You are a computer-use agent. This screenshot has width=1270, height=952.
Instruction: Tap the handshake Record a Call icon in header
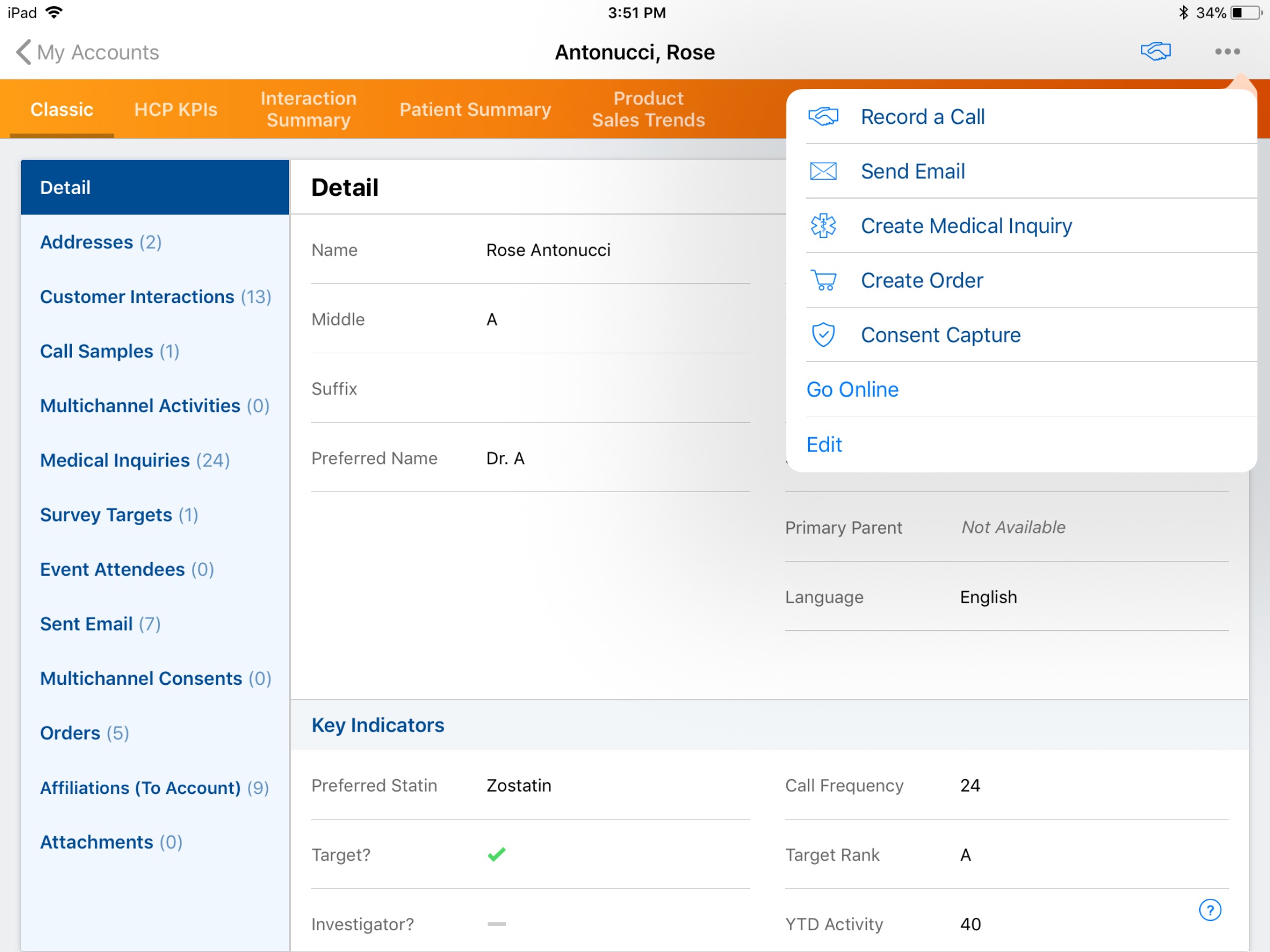pos(1155,51)
